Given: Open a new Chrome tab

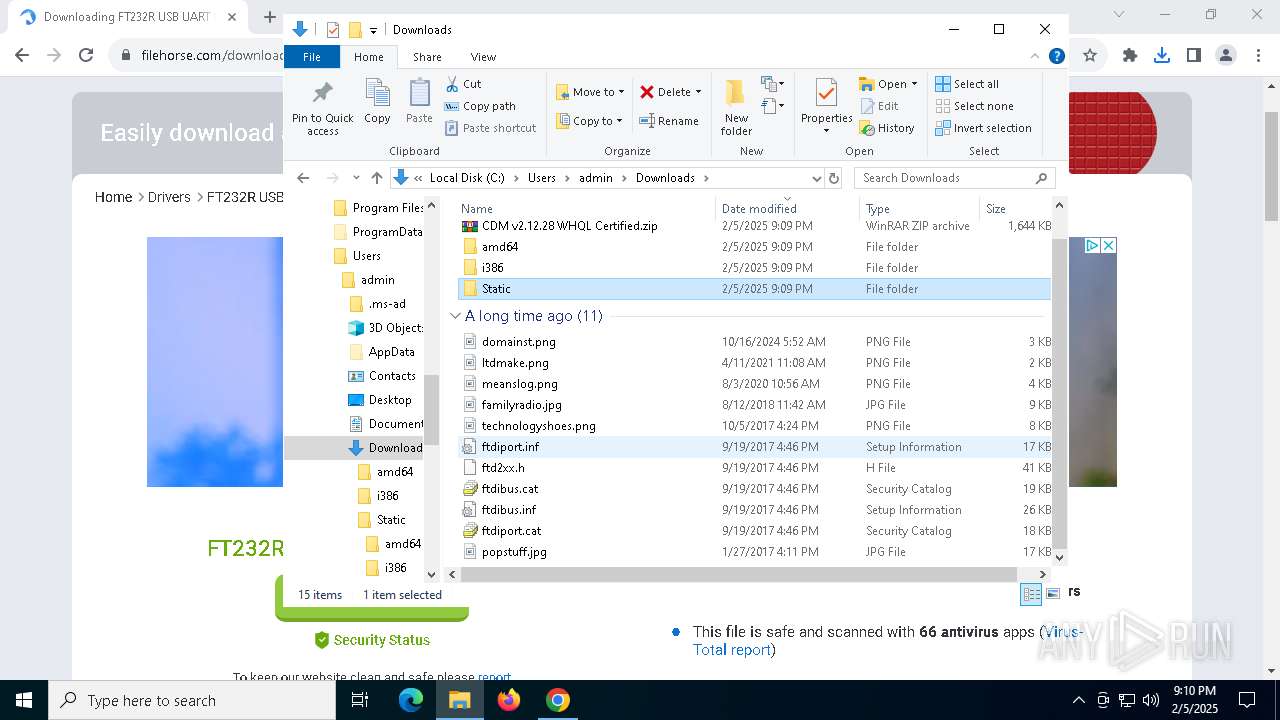Looking at the screenshot, I should click(269, 17).
